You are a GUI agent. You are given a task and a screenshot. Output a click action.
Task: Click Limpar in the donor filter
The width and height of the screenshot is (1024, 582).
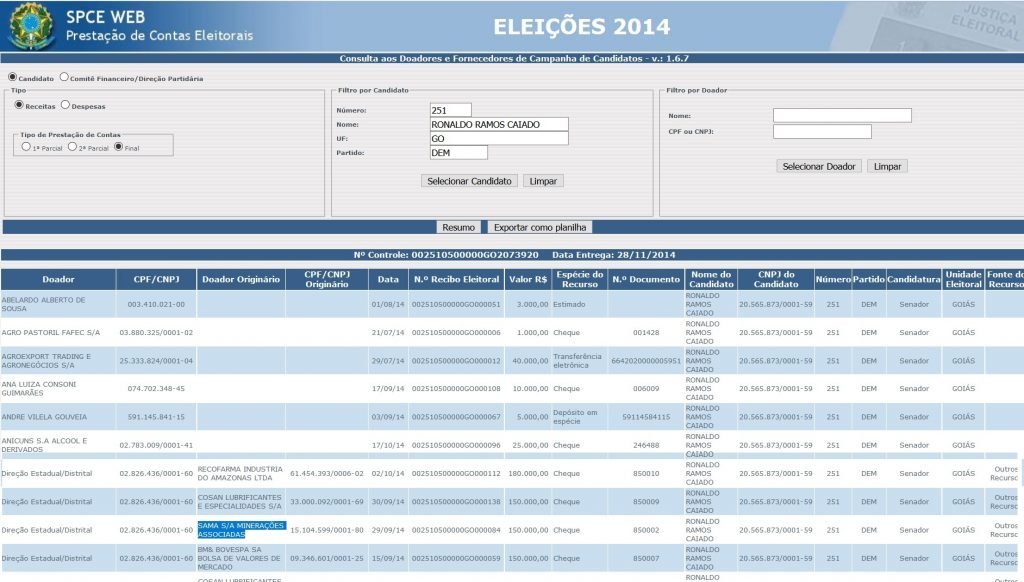click(x=887, y=166)
